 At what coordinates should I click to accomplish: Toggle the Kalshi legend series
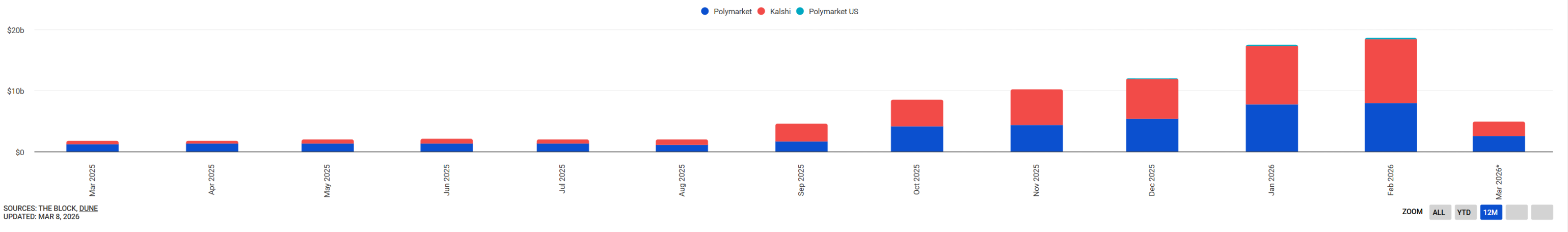pyautogui.click(x=780, y=12)
